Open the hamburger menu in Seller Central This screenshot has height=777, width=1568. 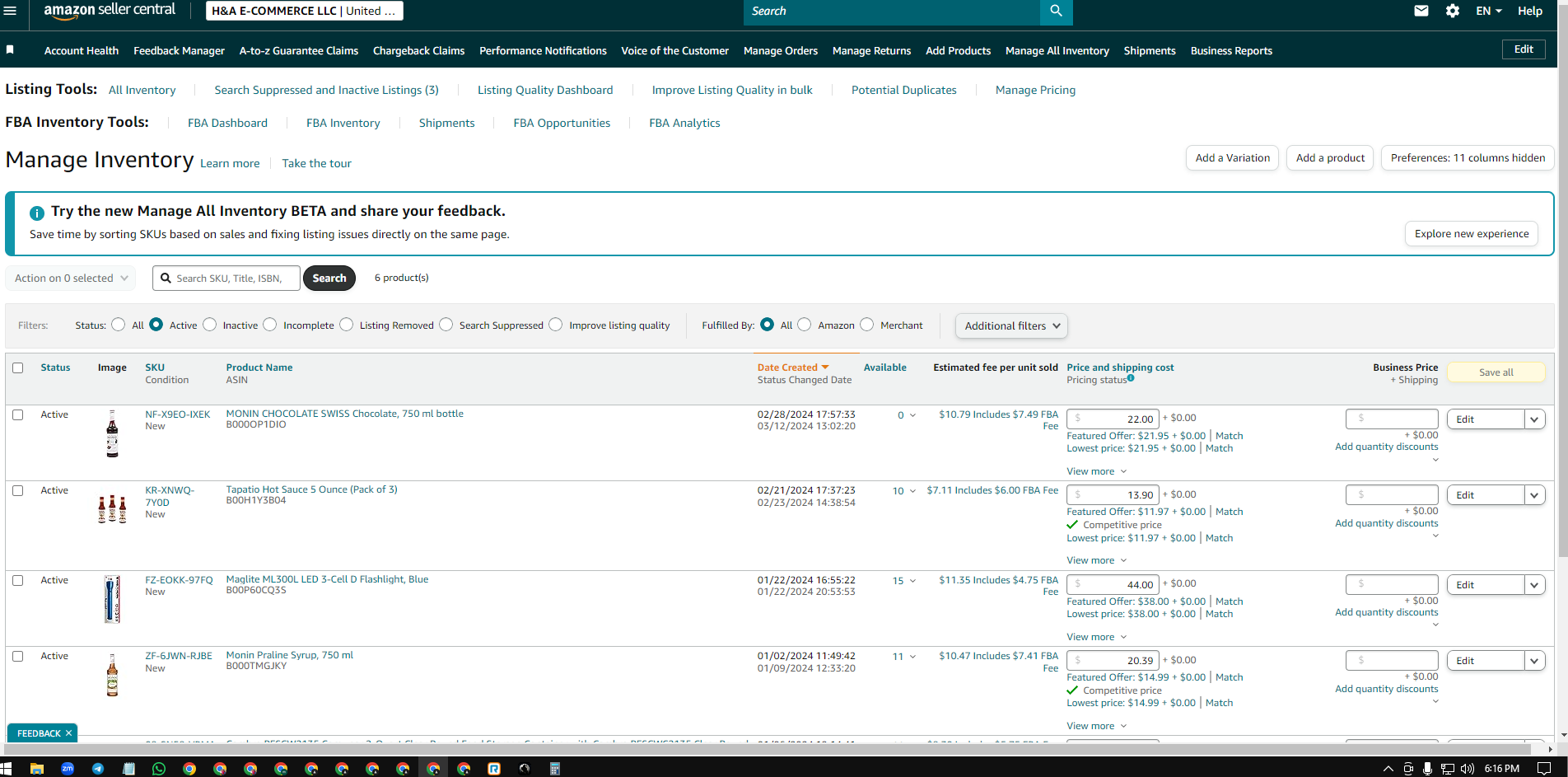coord(9,11)
